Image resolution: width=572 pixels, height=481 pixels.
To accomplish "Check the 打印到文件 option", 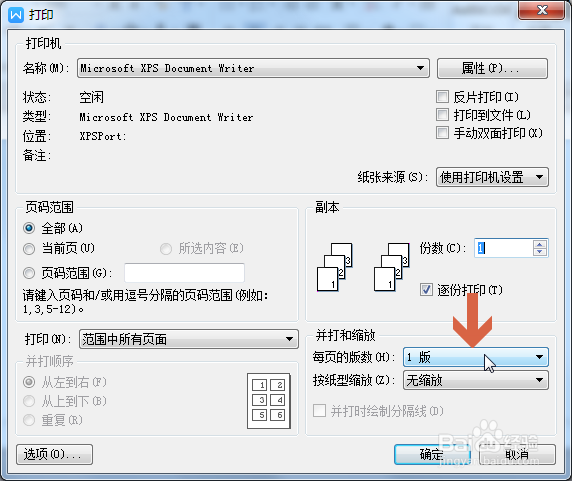I will pyautogui.click(x=442, y=115).
